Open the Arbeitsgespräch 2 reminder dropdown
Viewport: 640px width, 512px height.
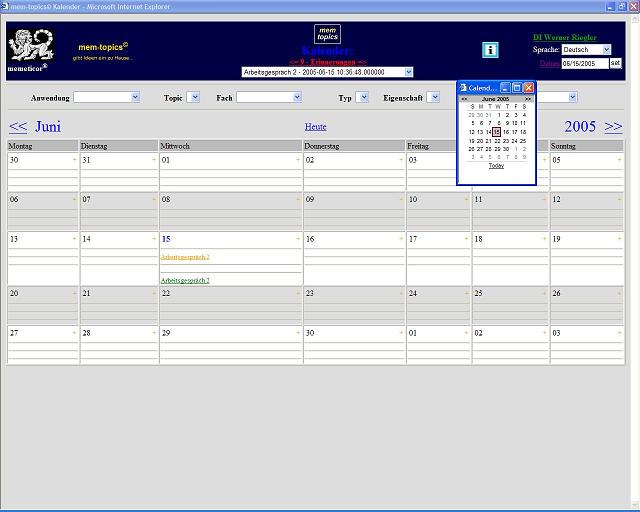[327, 72]
